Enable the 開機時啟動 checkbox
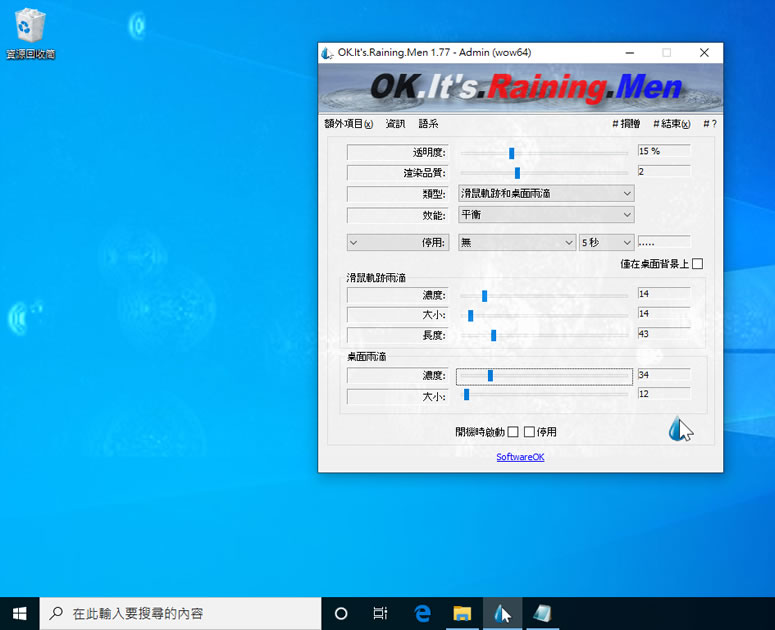 point(513,432)
